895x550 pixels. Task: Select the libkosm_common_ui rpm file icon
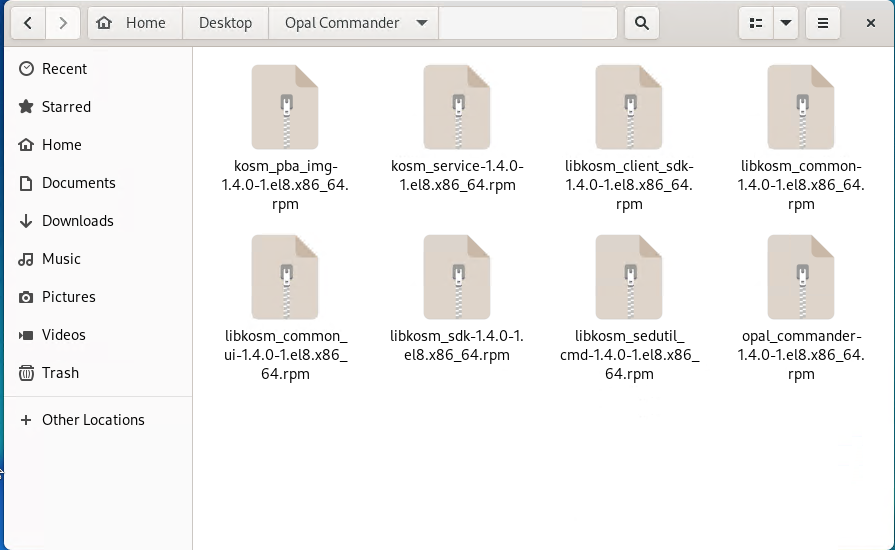pyautogui.click(x=285, y=277)
